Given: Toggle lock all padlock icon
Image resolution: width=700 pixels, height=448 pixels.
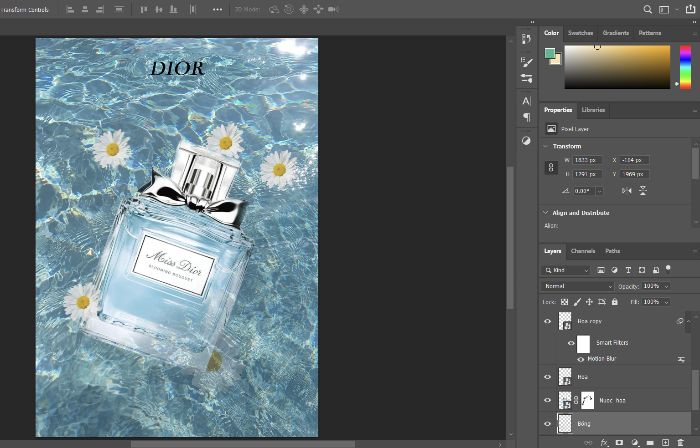Looking at the screenshot, I should click(x=615, y=302).
